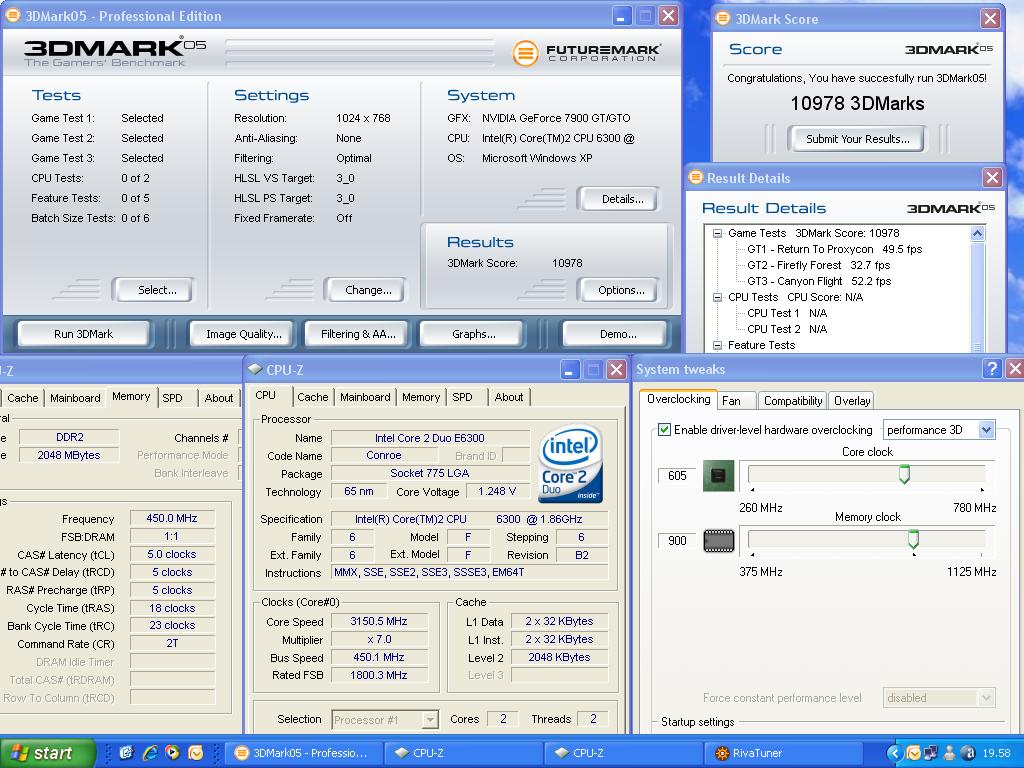Click taskbar clock 19.58
The image size is (1024, 768).
pos(997,753)
